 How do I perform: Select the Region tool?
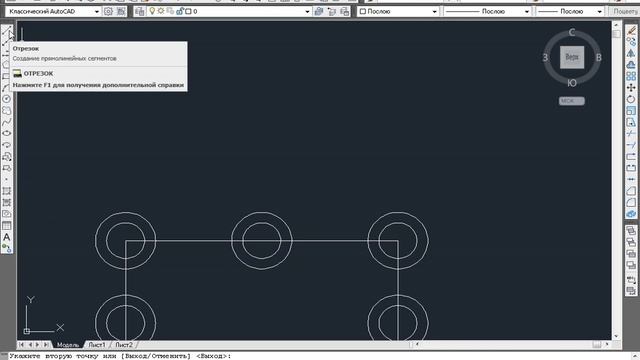point(7,213)
